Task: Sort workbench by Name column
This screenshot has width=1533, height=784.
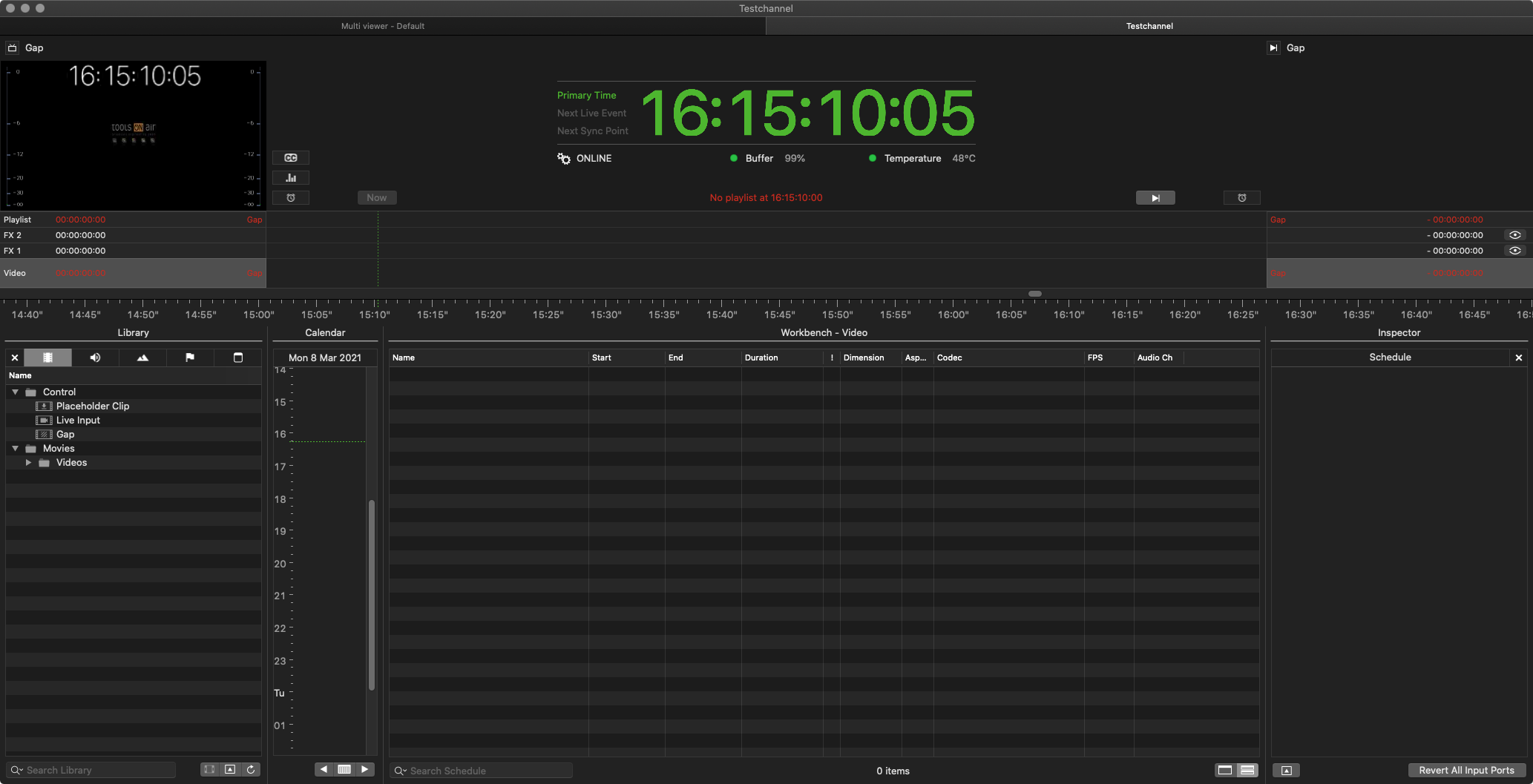Action: coord(489,358)
